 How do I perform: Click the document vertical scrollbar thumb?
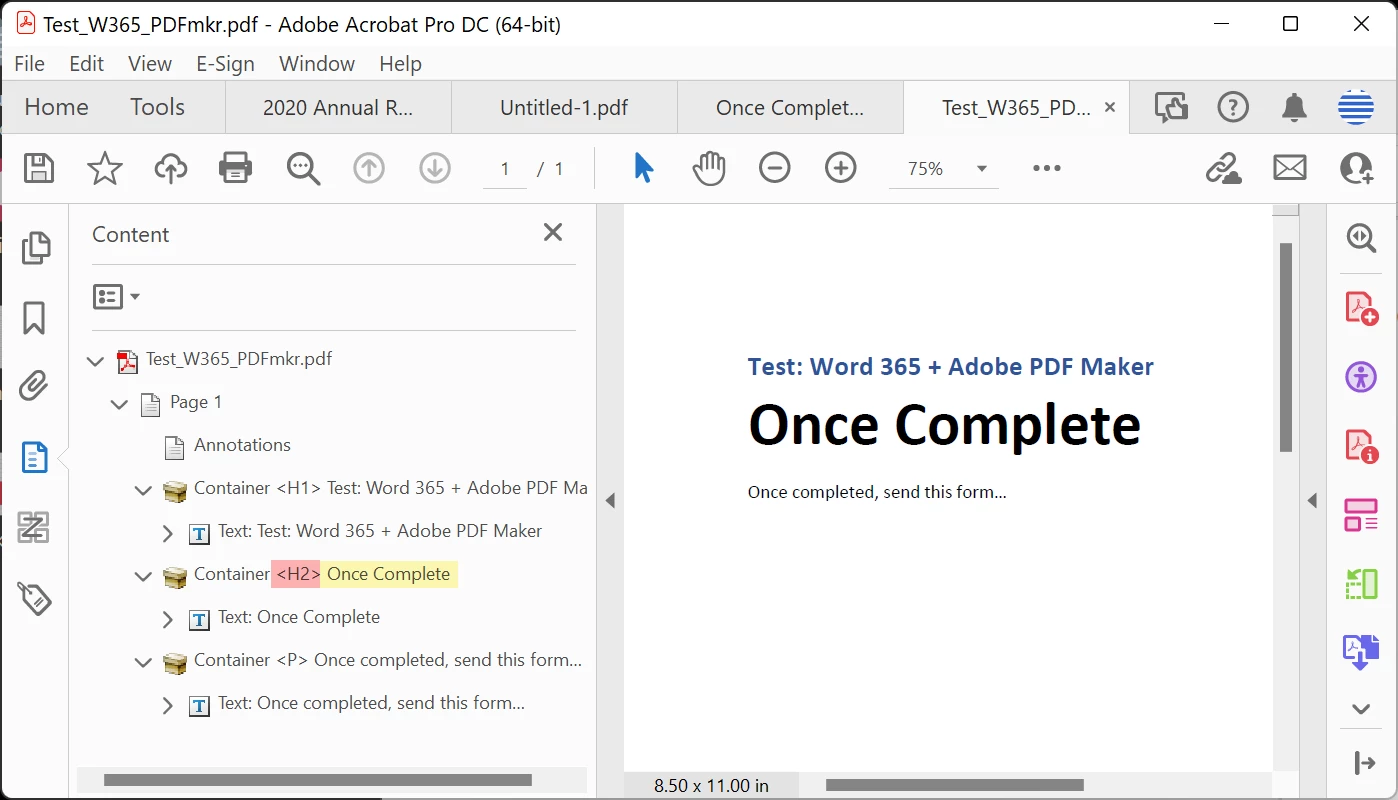(1286, 348)
